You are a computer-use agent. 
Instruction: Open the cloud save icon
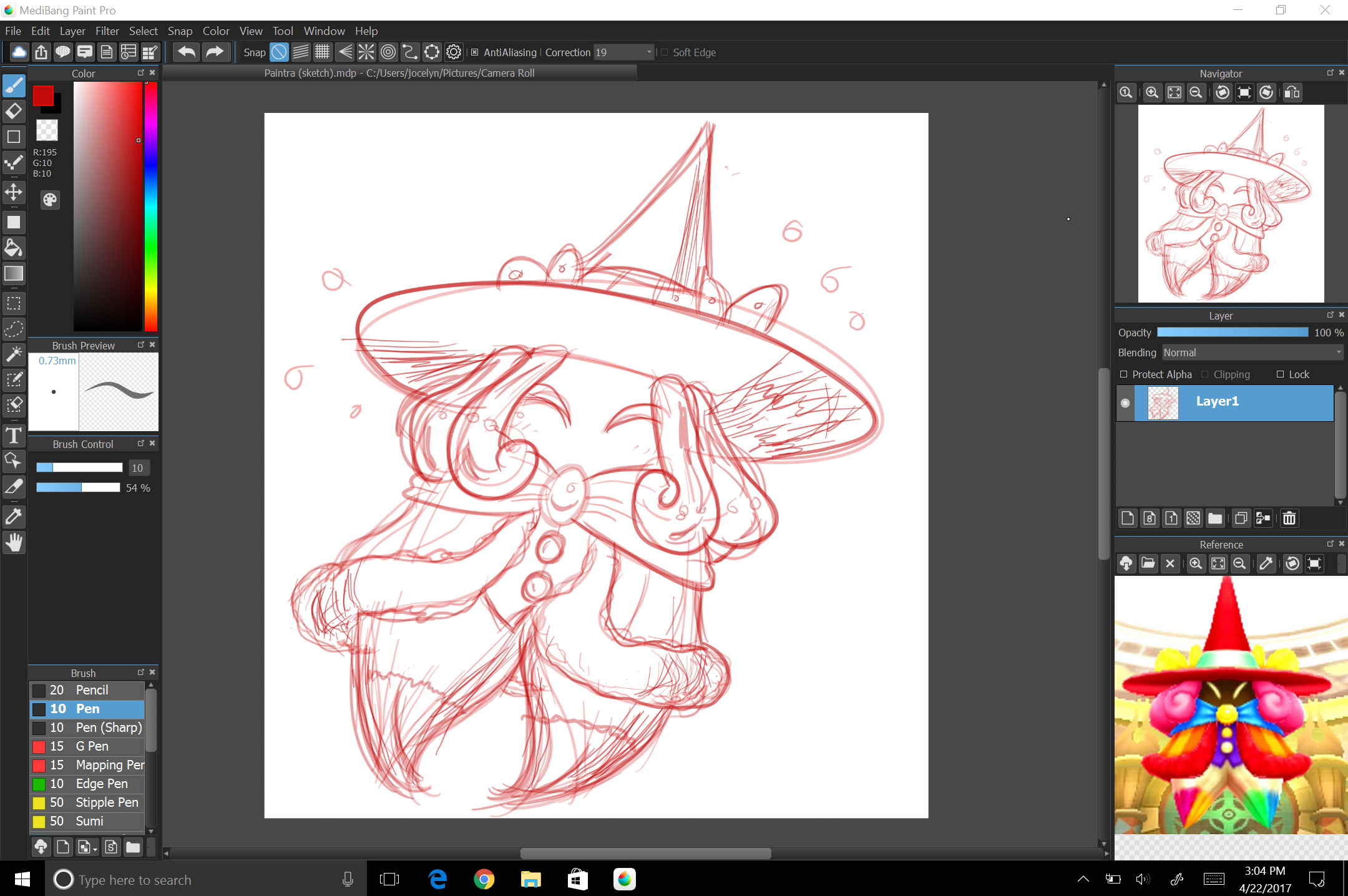(19, 52)
